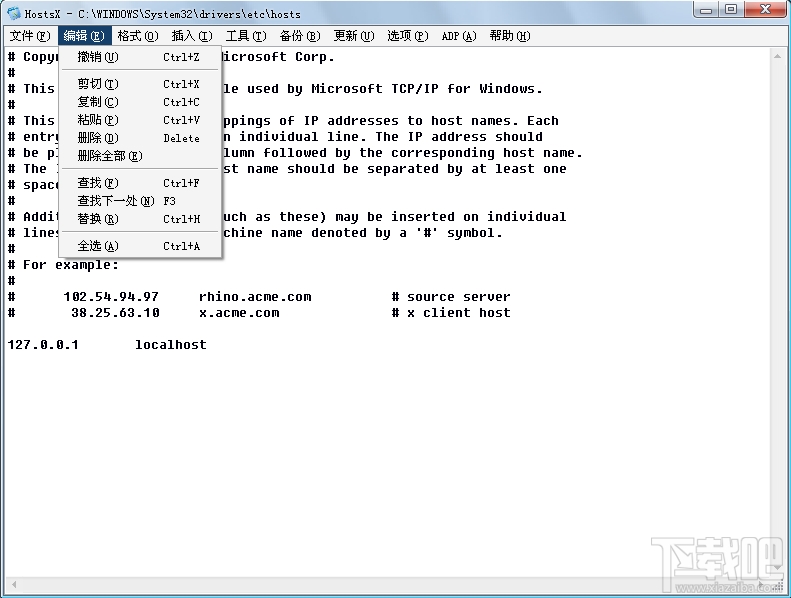Click the '38.25.63.10' IP text

115,313
